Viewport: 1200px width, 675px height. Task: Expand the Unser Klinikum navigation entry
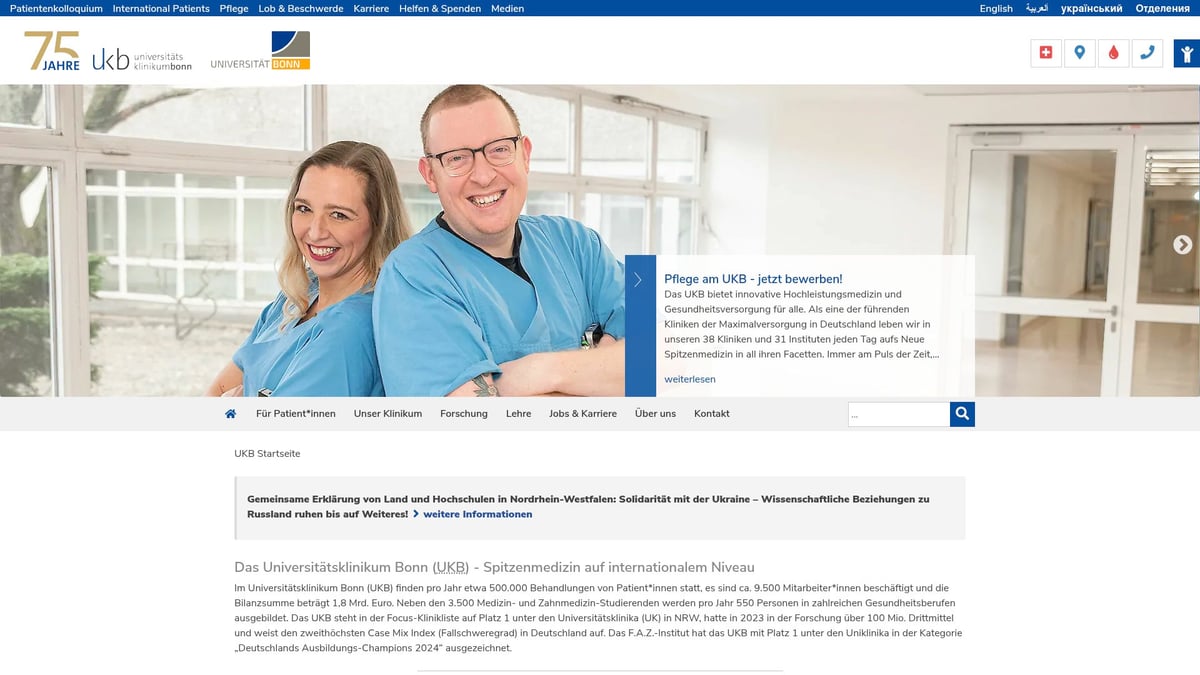[x=387, y=413]
